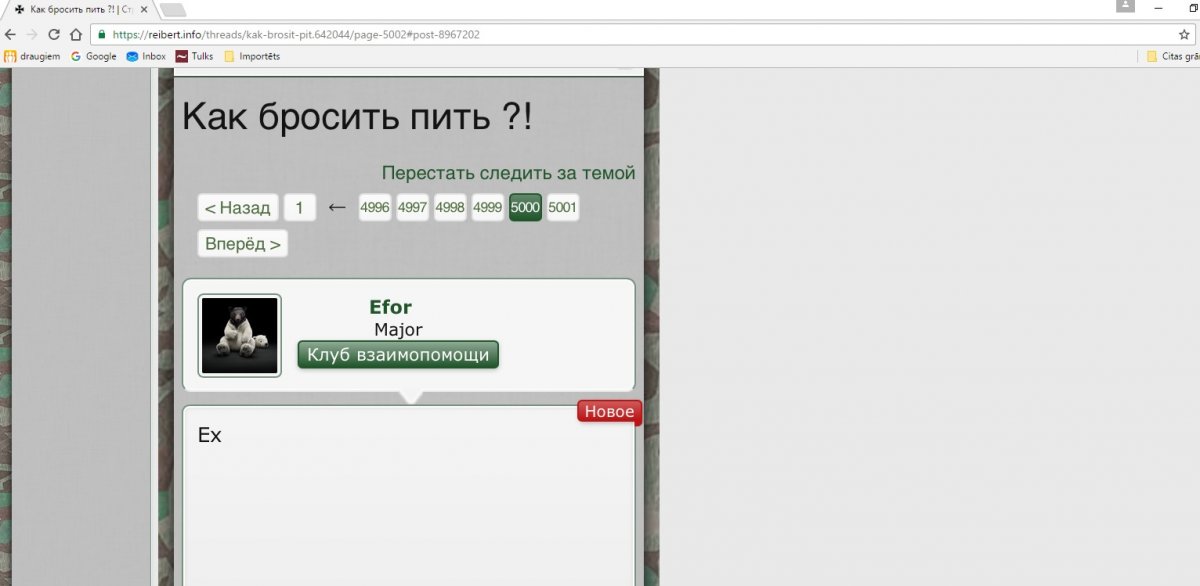Open the Citas grāmatzīmes bookmarks folder

1173,57
